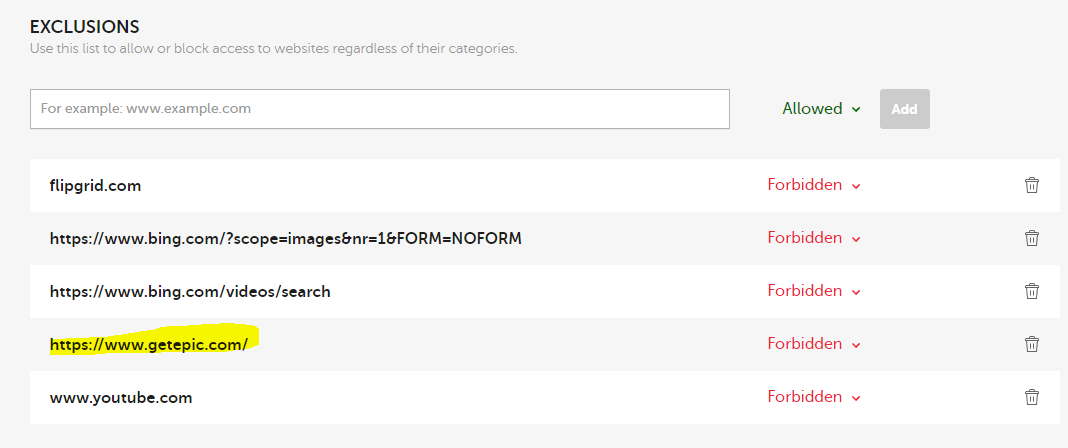Open Forbidden dropdown for bing videos search
Viewport: 1068px width, 448px height.
point(814,291)
